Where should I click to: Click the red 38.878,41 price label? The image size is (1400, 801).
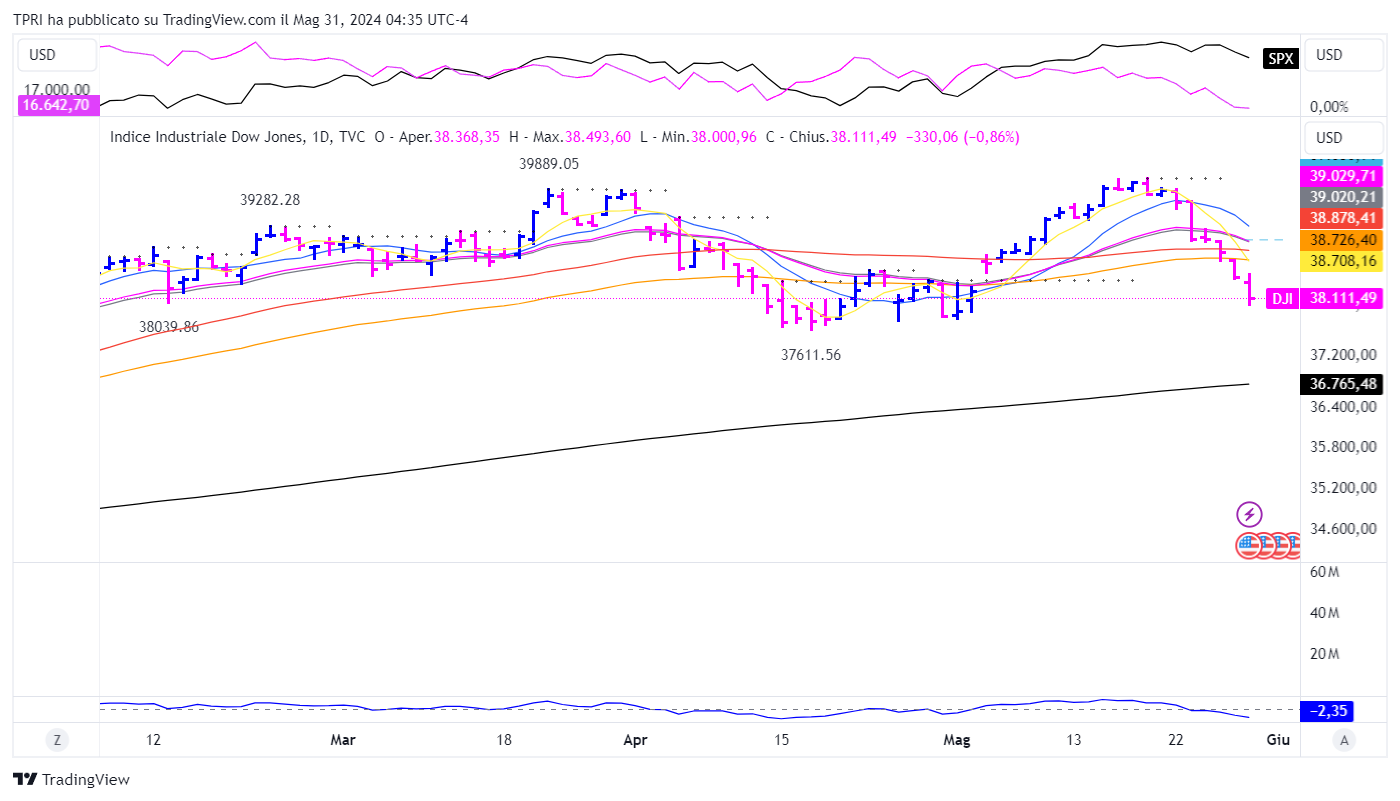coord(1342,218)
